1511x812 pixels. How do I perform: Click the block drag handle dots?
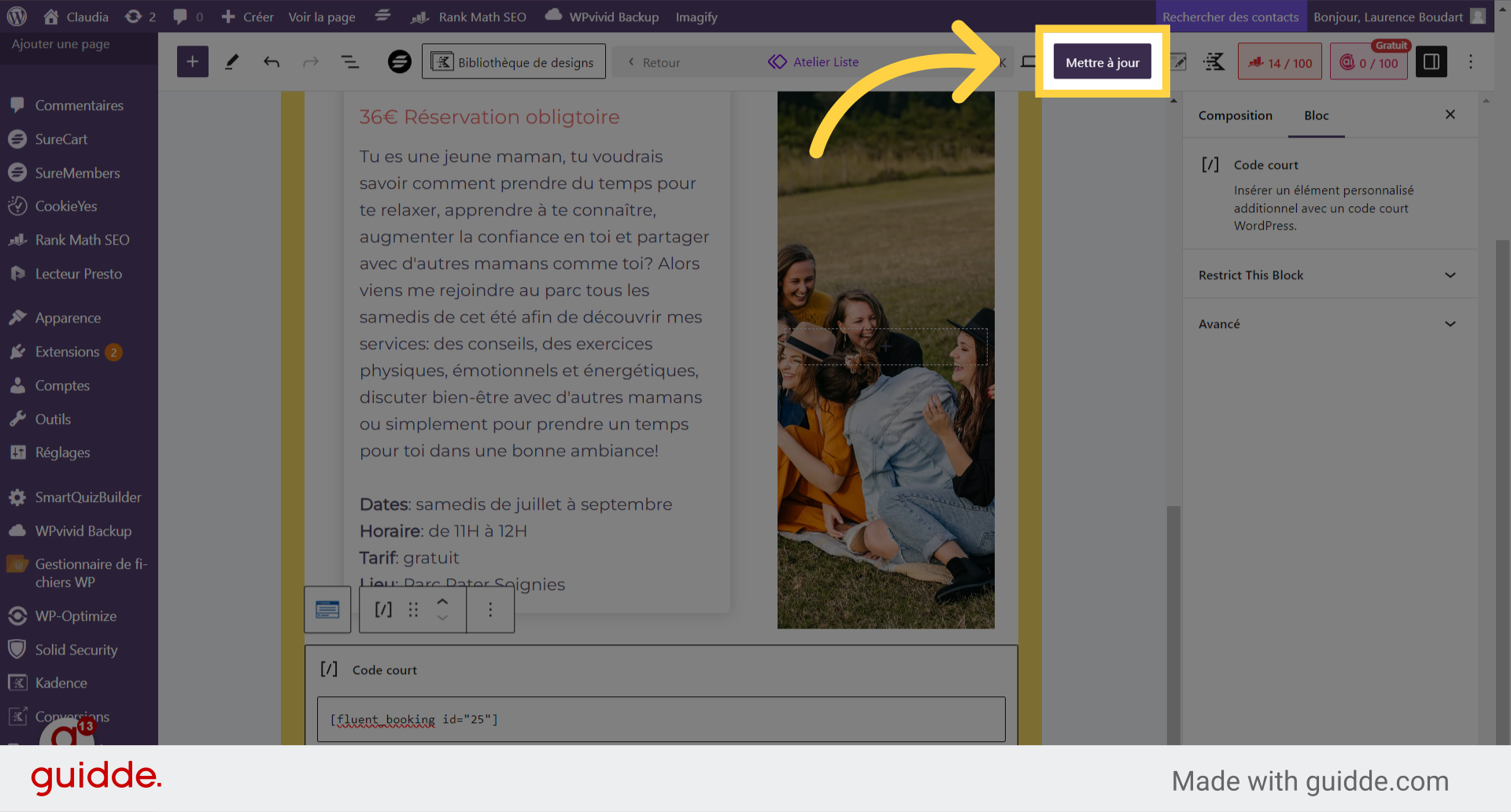(413, 610)
